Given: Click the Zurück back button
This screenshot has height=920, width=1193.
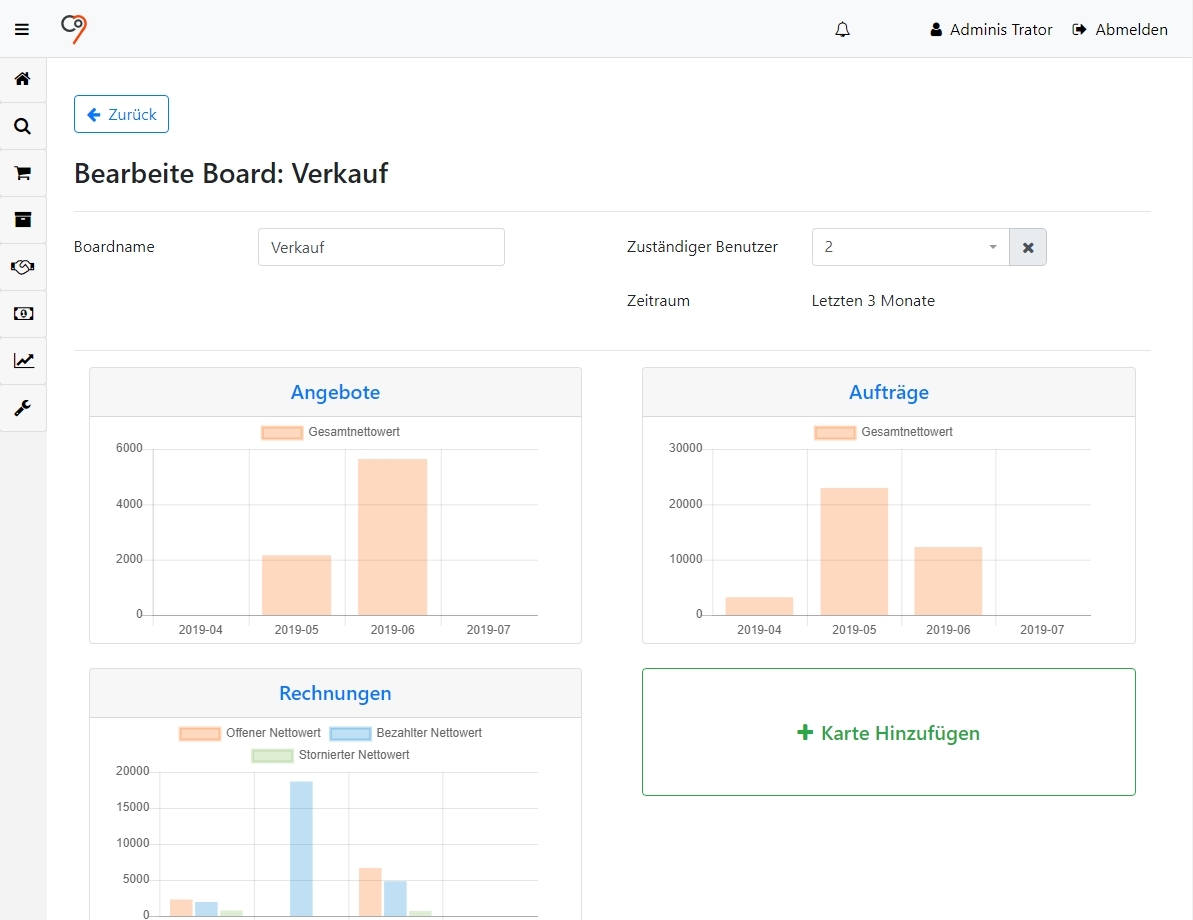Looking at the screenshot, I should 121,114.
